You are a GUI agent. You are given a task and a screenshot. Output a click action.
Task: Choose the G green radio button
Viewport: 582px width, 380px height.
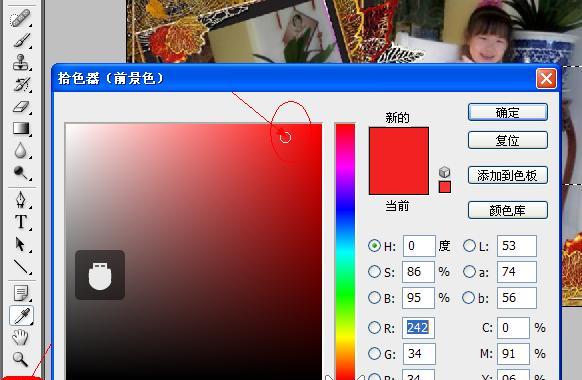[x=374, y=353]
